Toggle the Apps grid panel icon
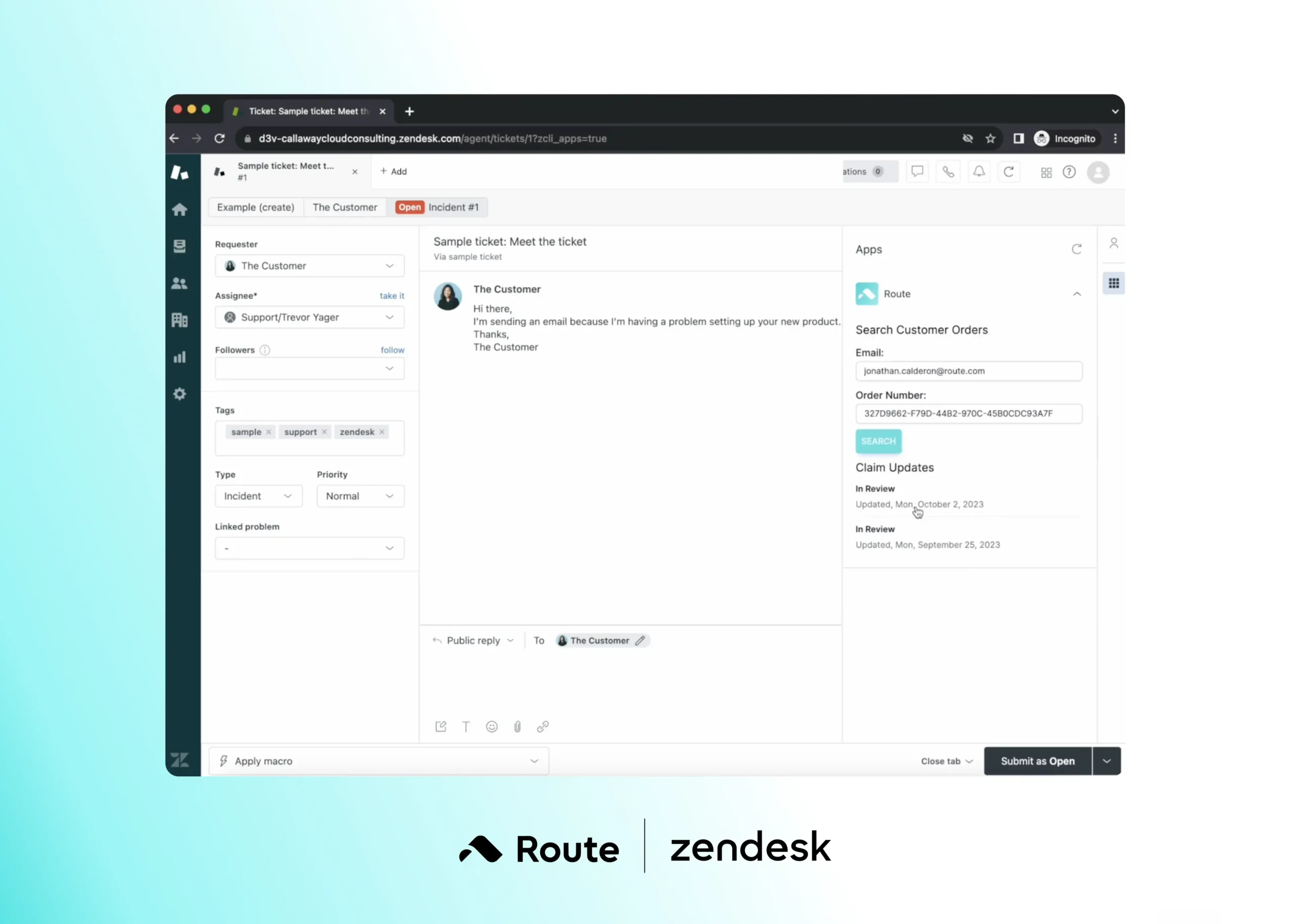 1113,283
